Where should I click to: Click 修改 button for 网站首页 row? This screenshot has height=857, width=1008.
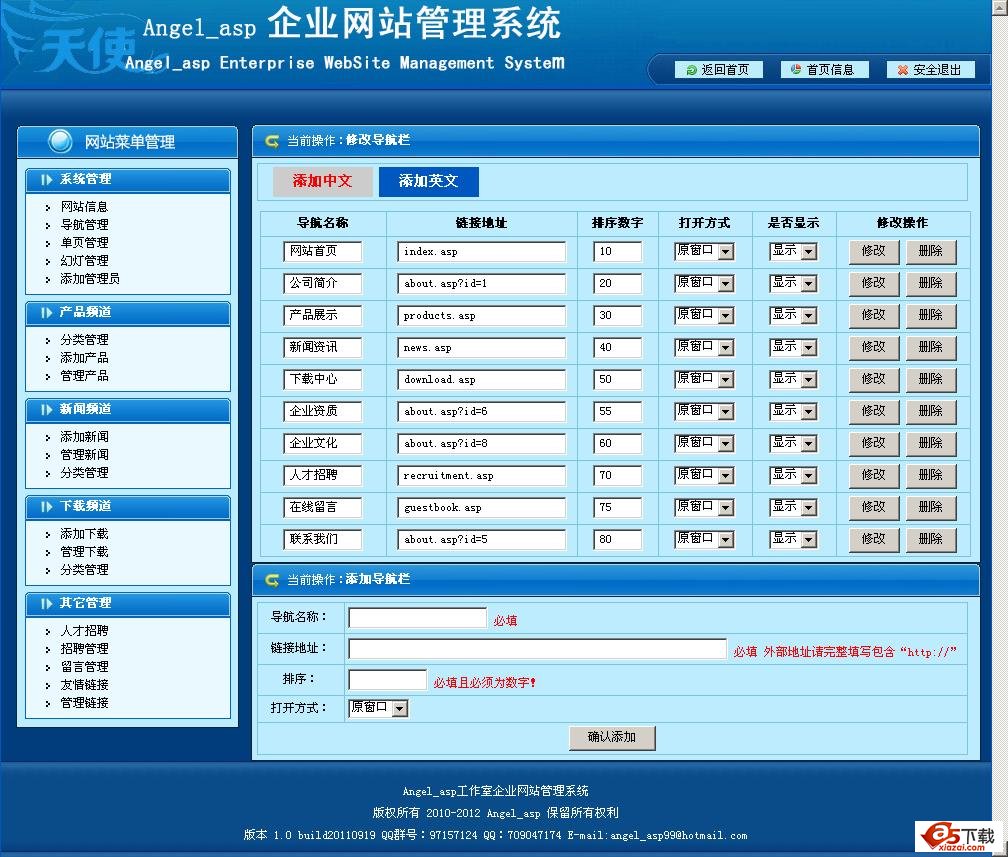[874, 251]
